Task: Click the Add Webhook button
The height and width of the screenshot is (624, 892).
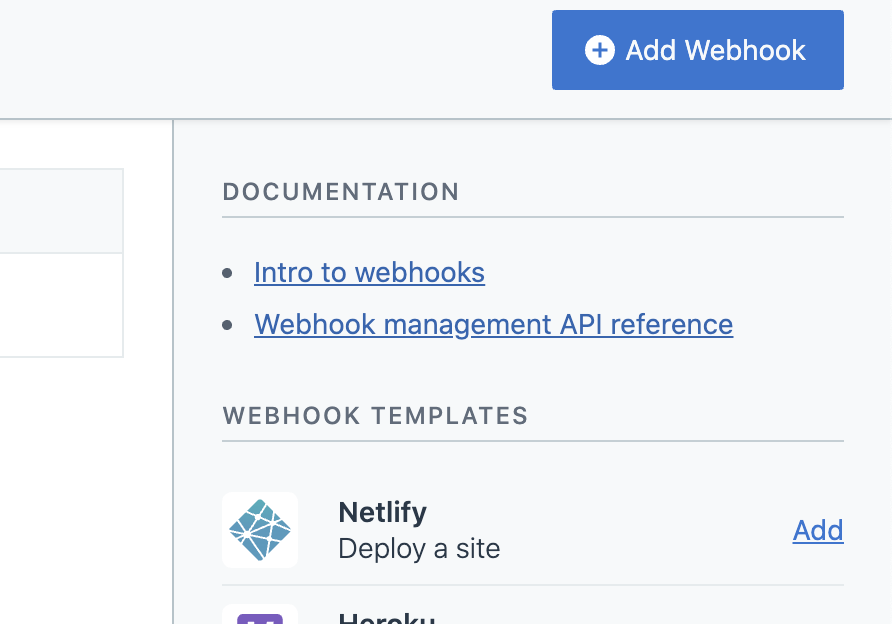Action: [697, 50]
